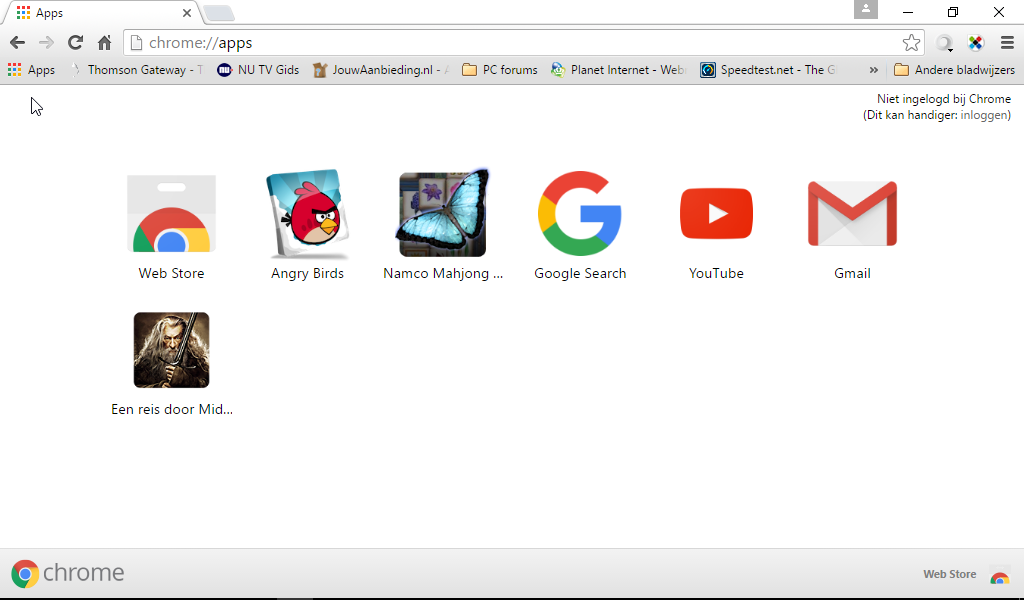This screenshot has width=1024, height=600.
Task: Open the YouTube app
Action: pos(716,213)
